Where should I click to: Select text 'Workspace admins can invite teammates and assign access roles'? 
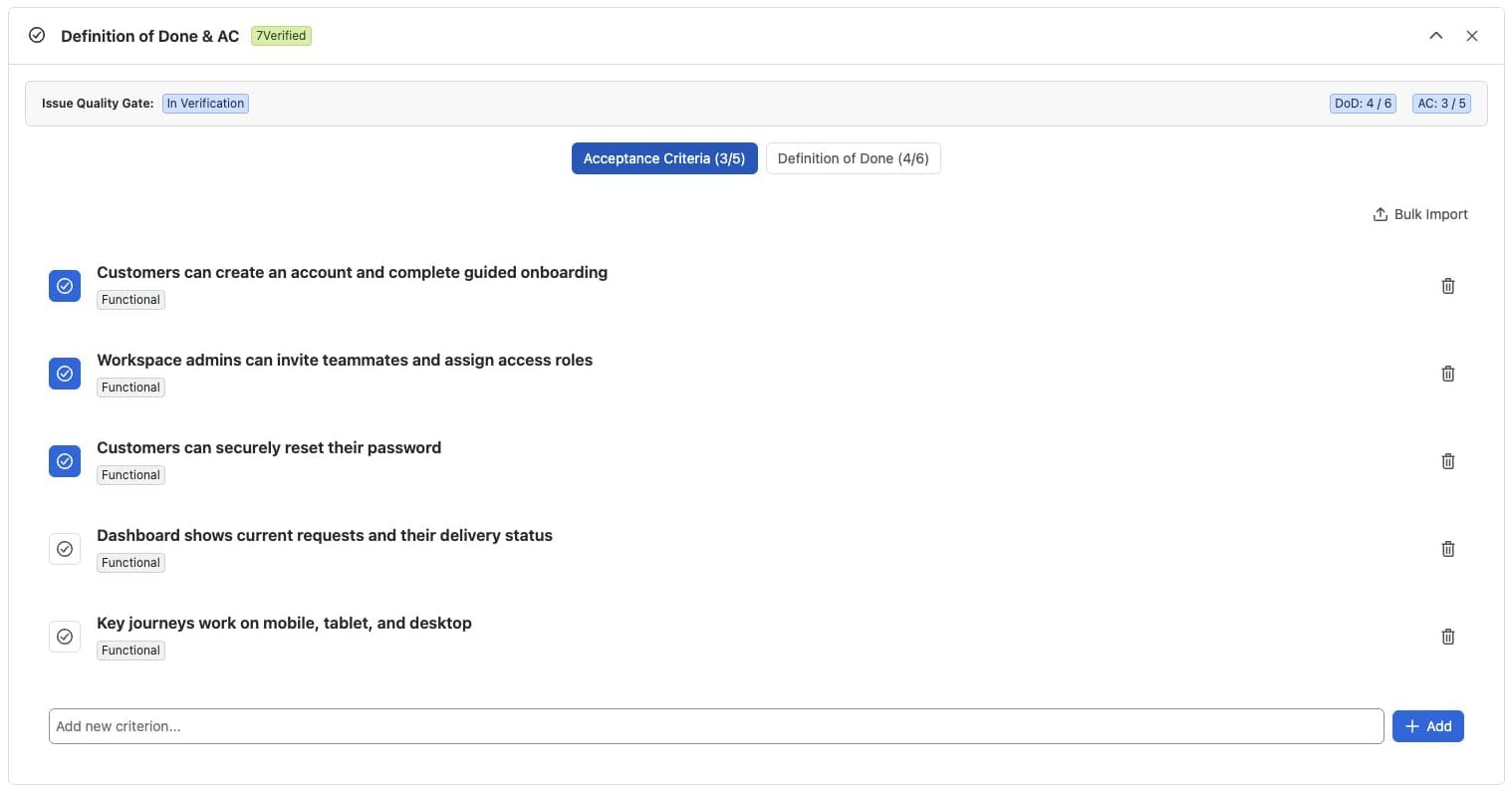pos(345,360)
